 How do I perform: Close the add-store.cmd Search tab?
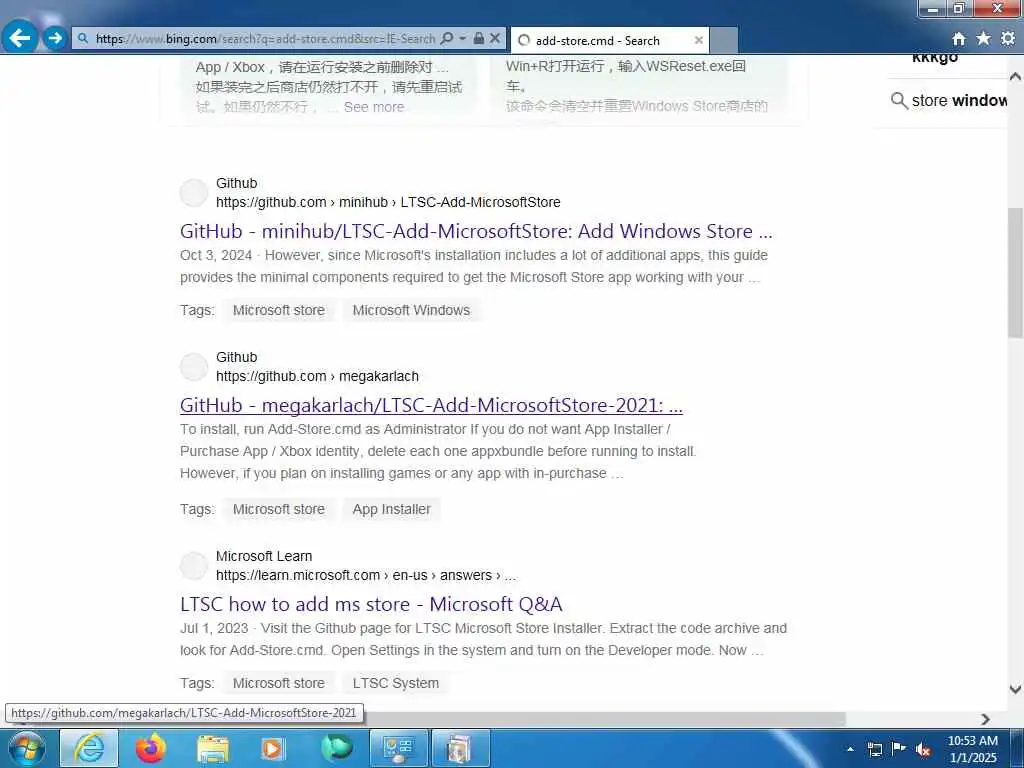coord(698,40)
